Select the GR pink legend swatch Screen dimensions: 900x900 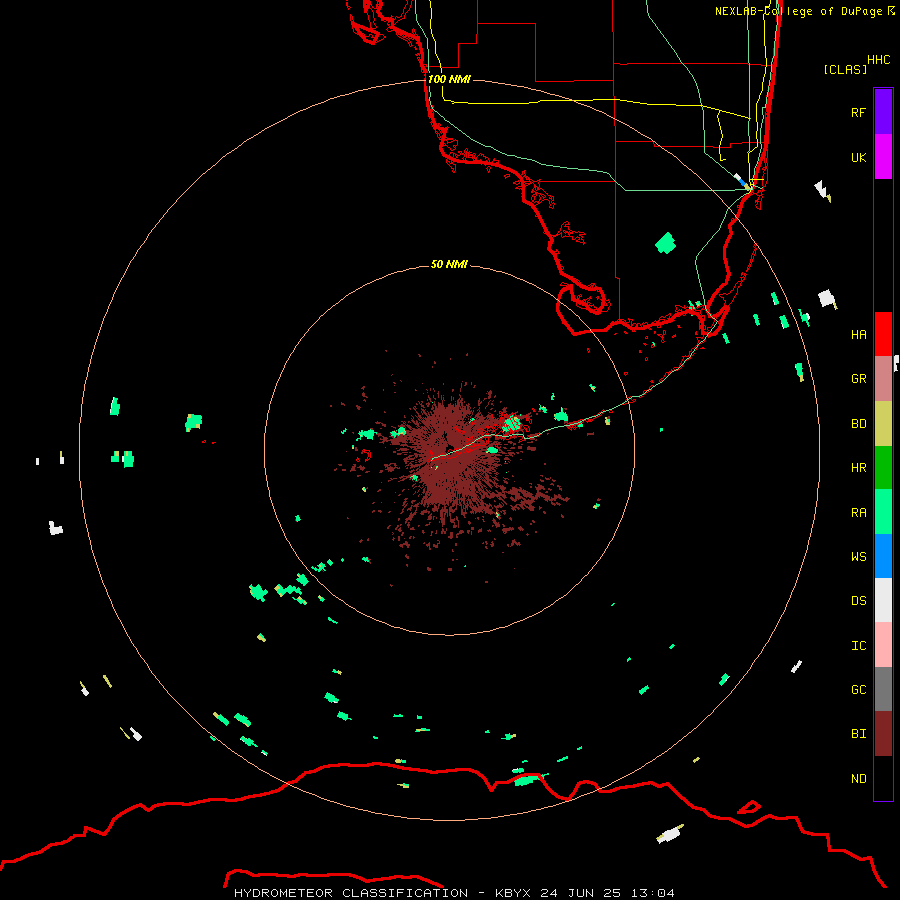tap(883, 379)
